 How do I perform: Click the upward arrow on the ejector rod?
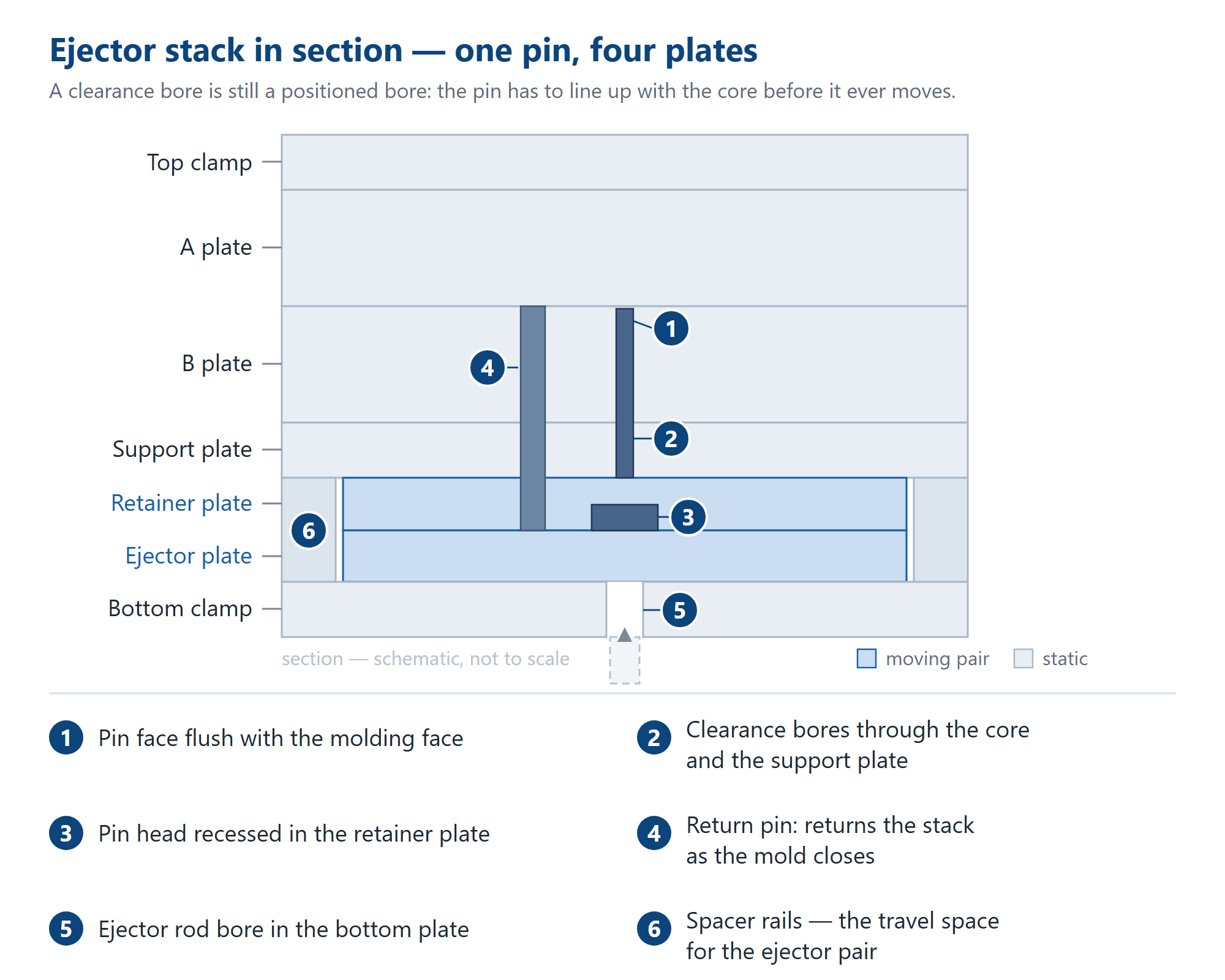[625, 635]
